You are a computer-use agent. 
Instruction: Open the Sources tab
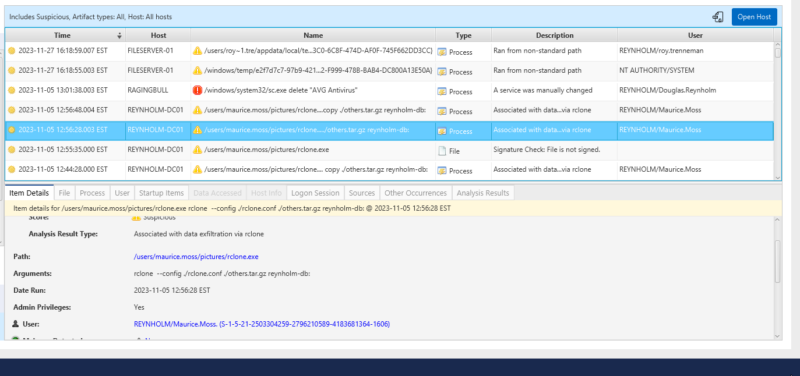pyautogui.click(x=362, y=193)
